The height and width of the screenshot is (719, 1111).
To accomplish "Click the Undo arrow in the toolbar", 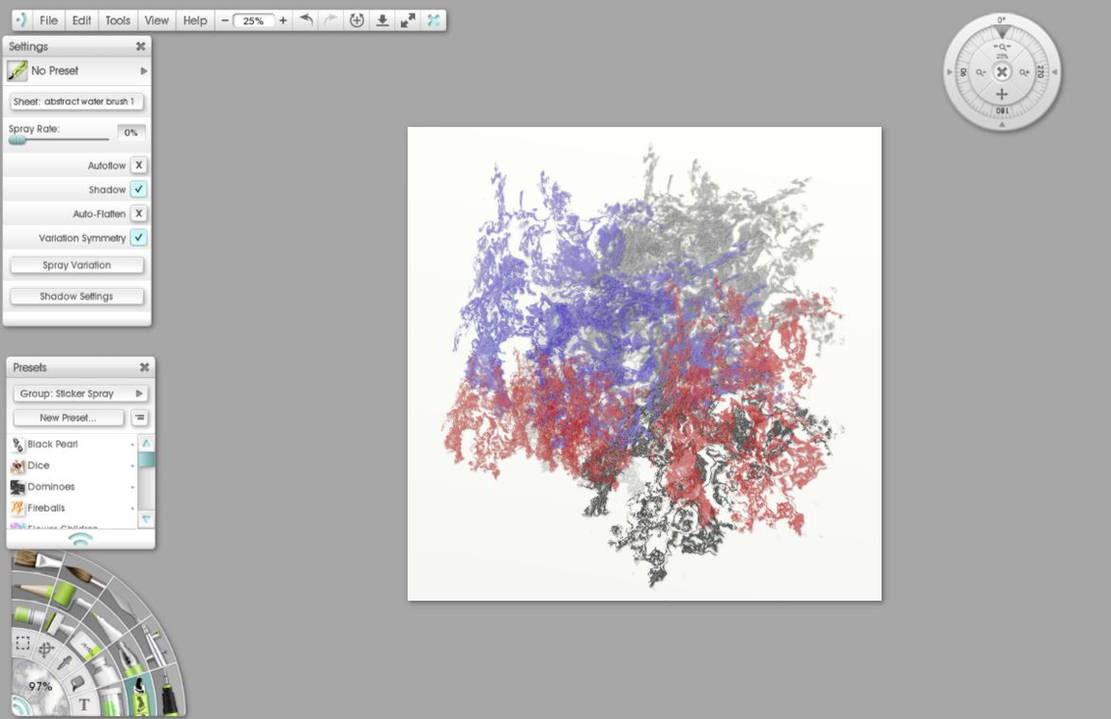I will [x=306, y=19].
